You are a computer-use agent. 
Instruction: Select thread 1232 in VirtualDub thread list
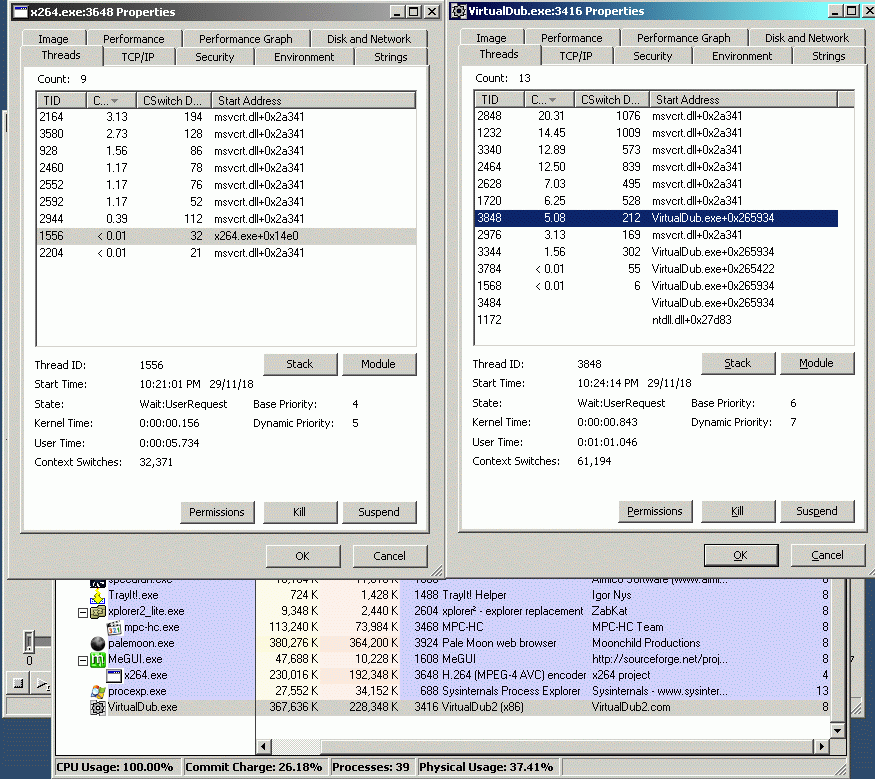tap(656, 133)
